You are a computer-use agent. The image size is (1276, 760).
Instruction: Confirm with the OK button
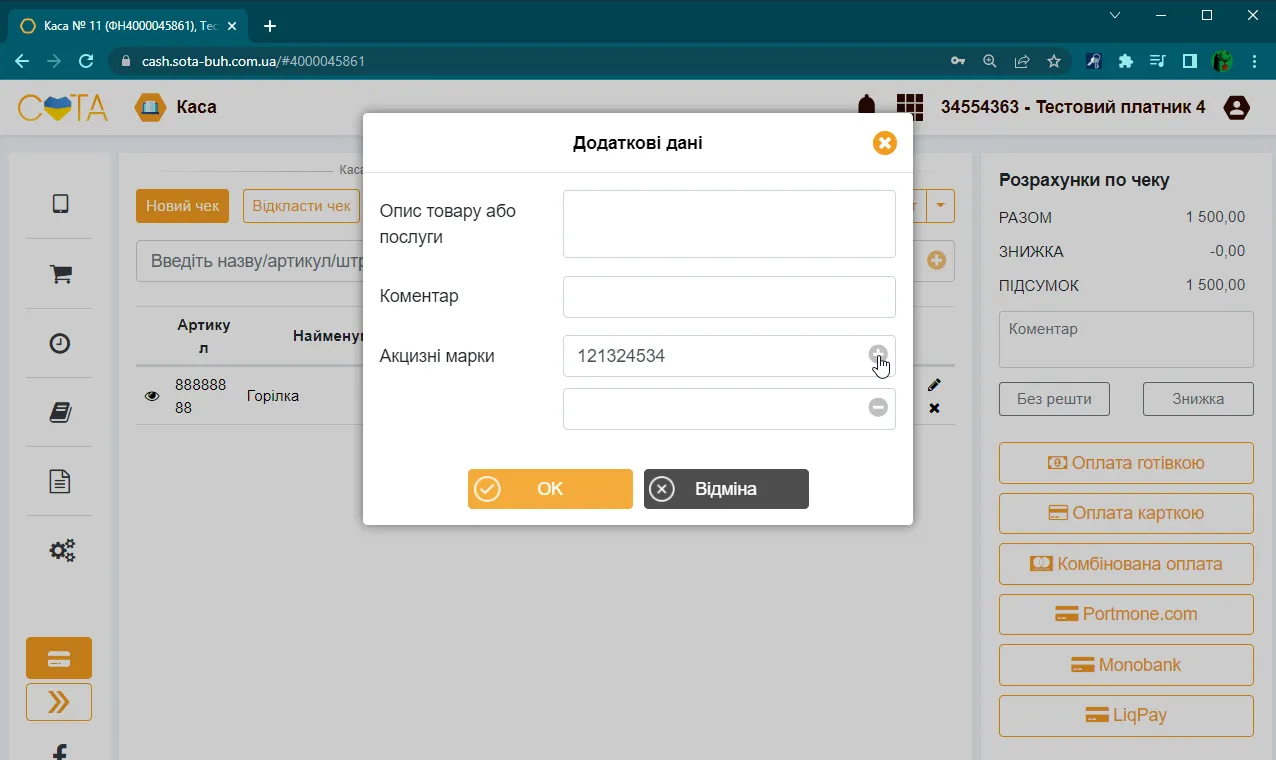point(550,489)
